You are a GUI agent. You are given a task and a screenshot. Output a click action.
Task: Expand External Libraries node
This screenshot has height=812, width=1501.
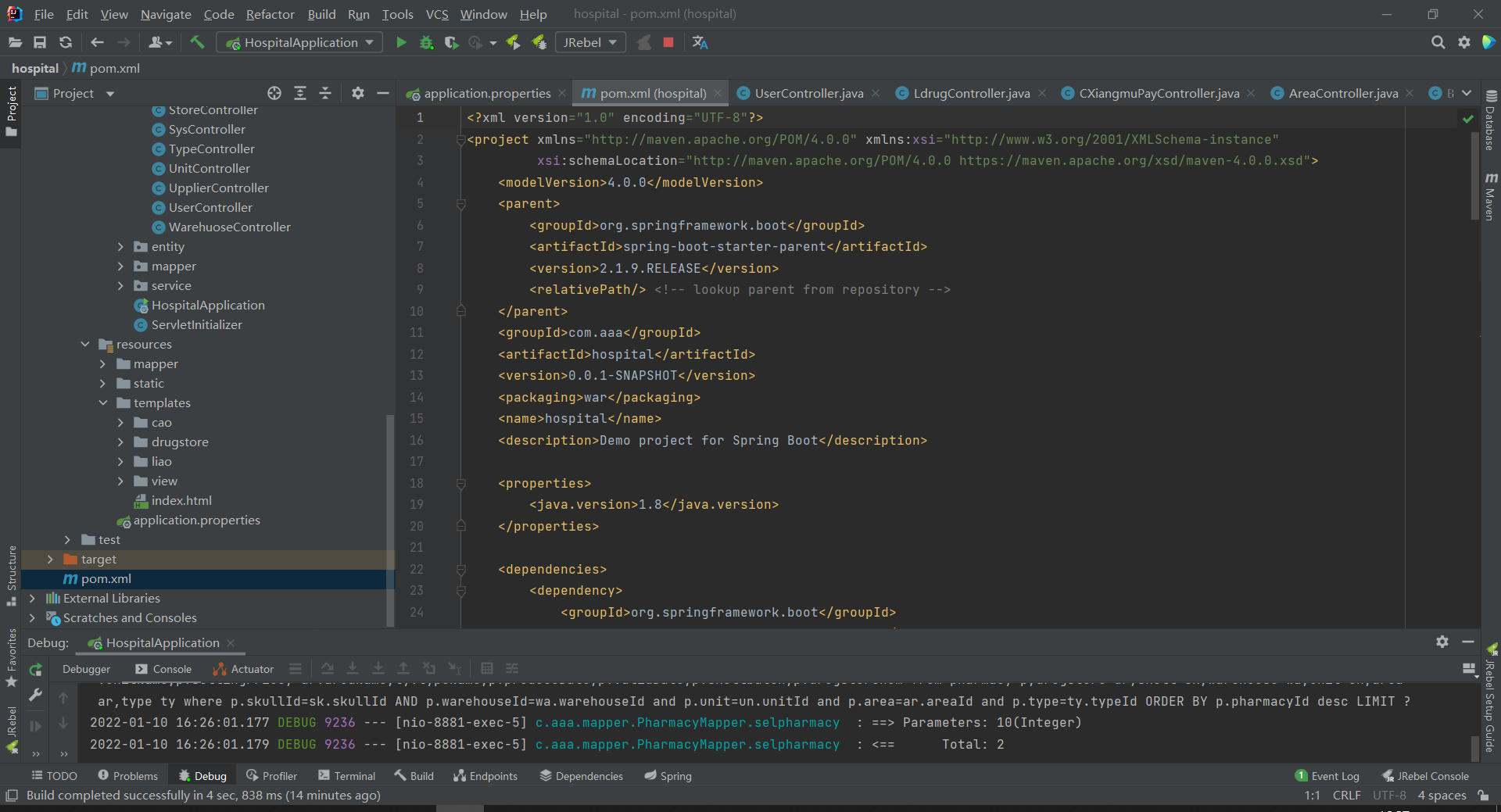tap(32, 598)
